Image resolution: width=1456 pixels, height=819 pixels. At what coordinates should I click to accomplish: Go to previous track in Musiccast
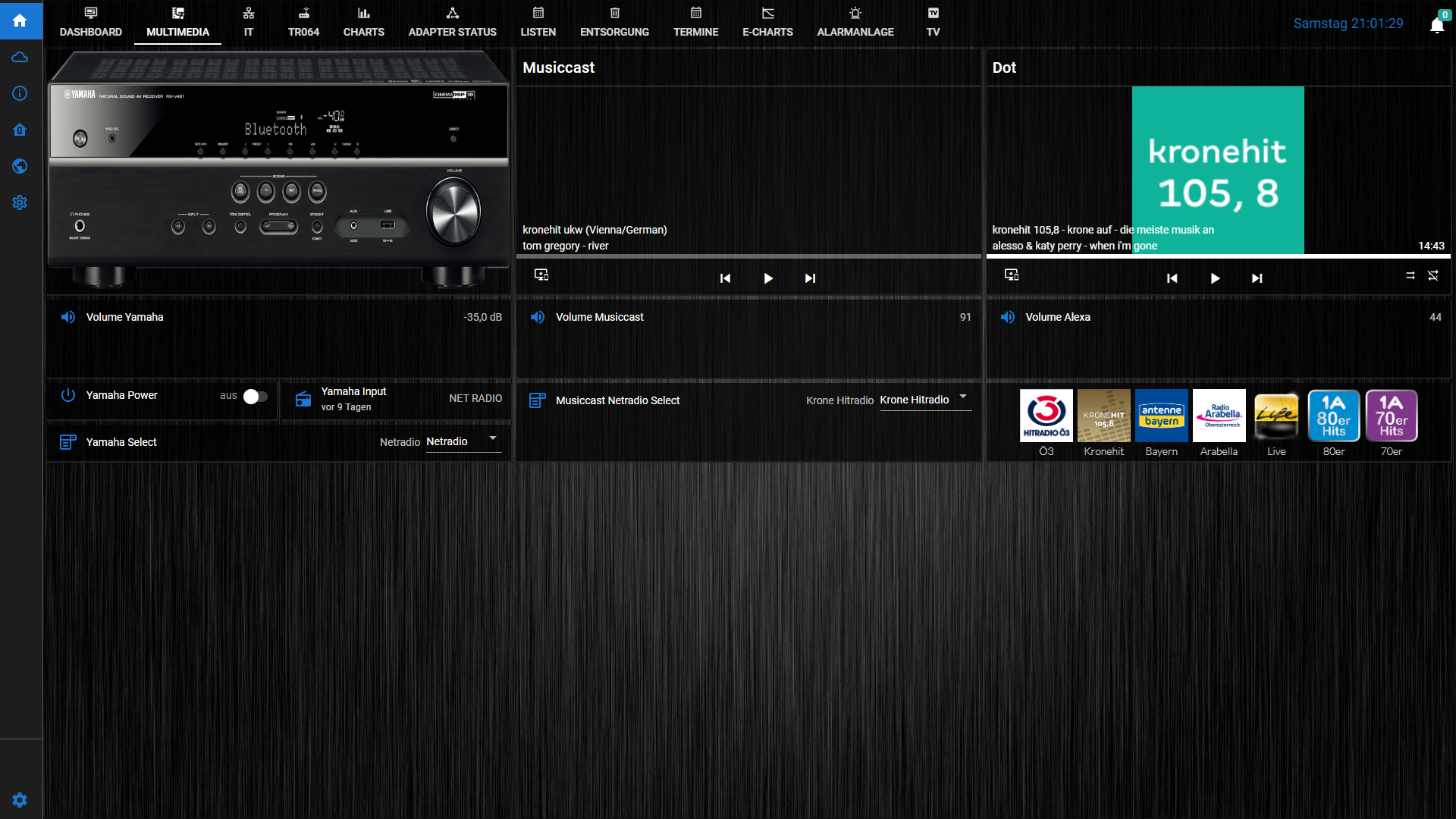click(x=725, y=278)
